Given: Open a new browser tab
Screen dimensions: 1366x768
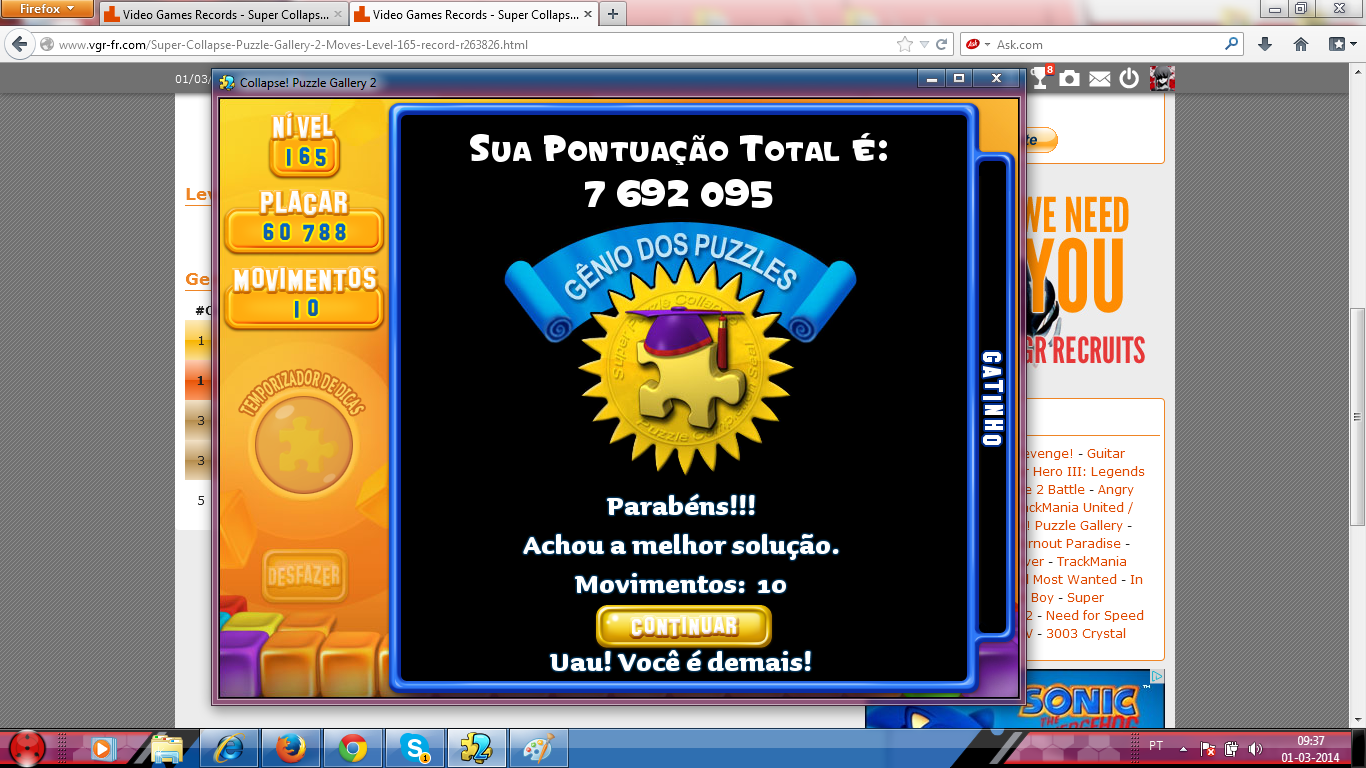Looking at the screenshot, I should click(612, 14).
